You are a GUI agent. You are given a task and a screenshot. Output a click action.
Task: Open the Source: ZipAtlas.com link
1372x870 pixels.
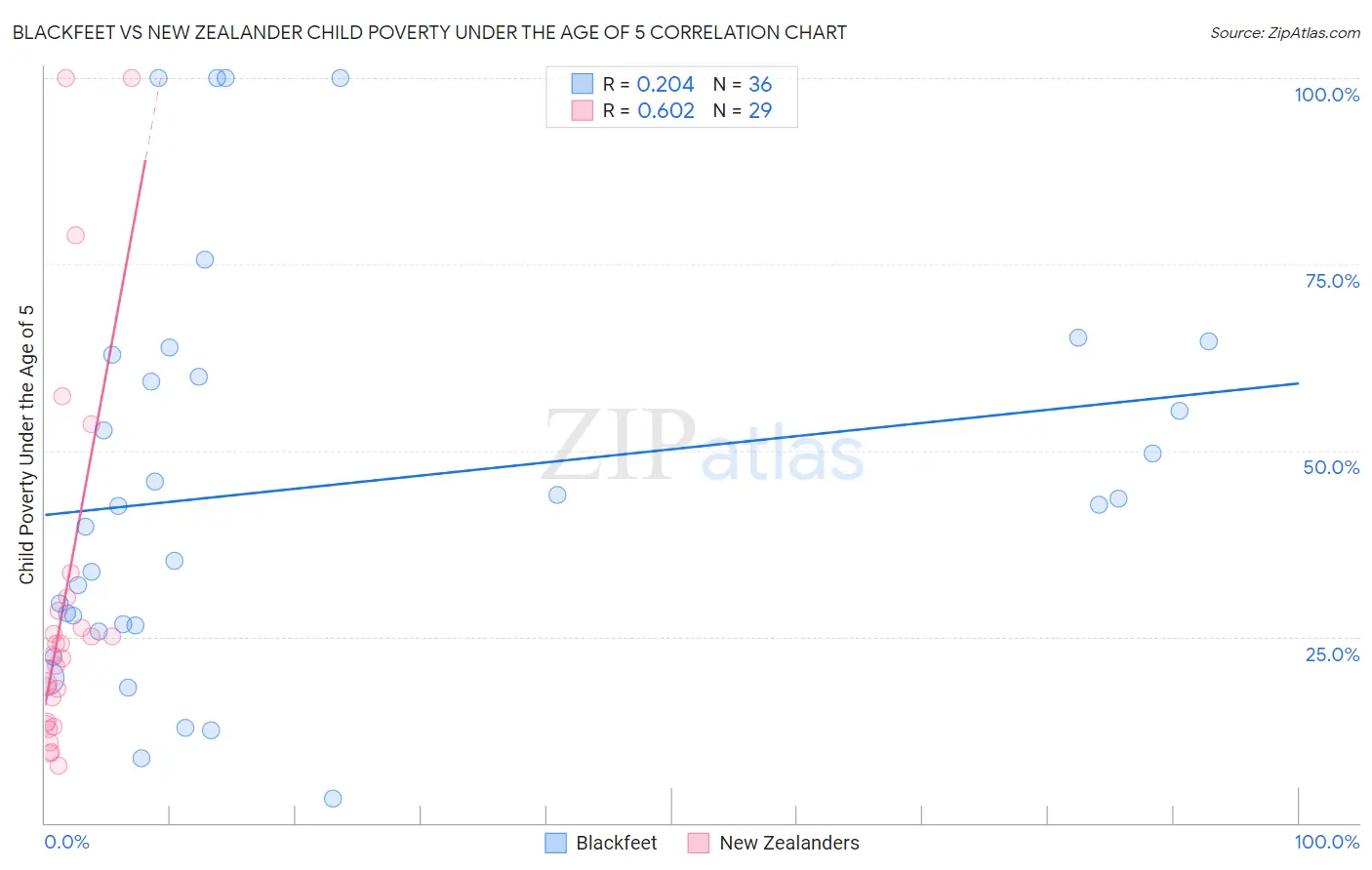point(1284,33)
